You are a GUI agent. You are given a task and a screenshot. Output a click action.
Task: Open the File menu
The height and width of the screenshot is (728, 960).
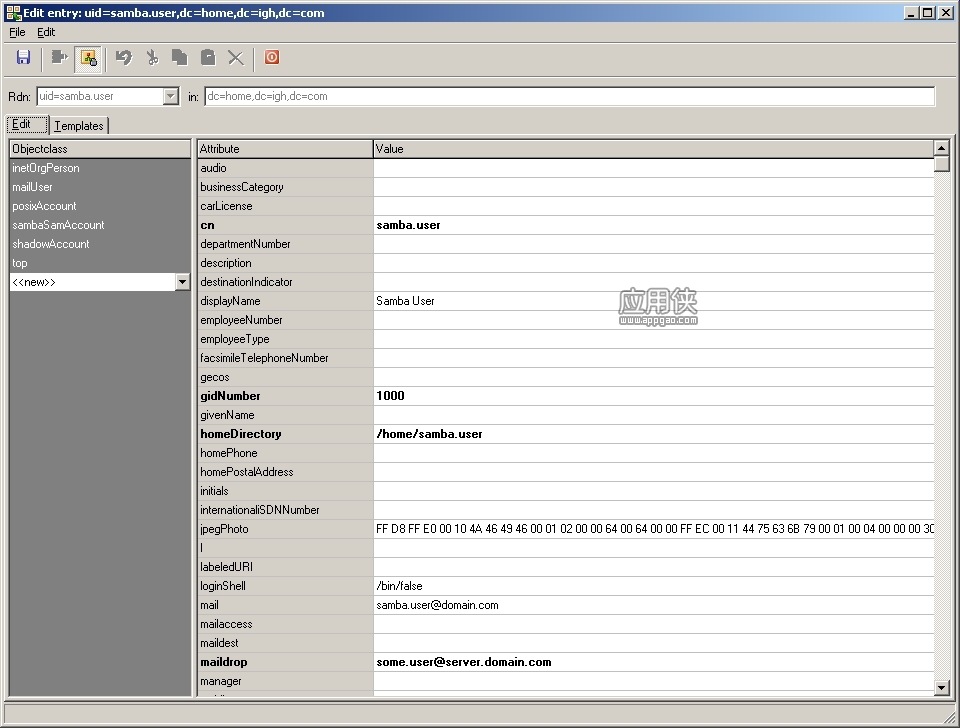pos(17,32)
